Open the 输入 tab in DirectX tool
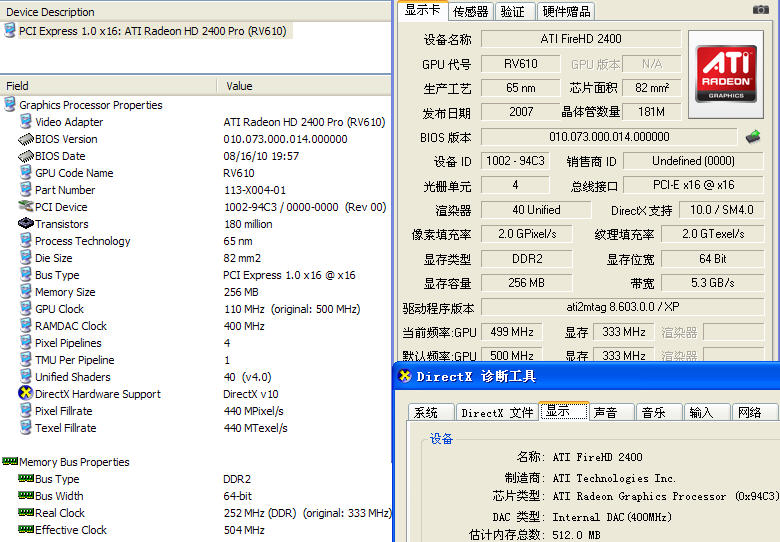Viewport: 780px width, 542px height. click(x=707, y=412)
